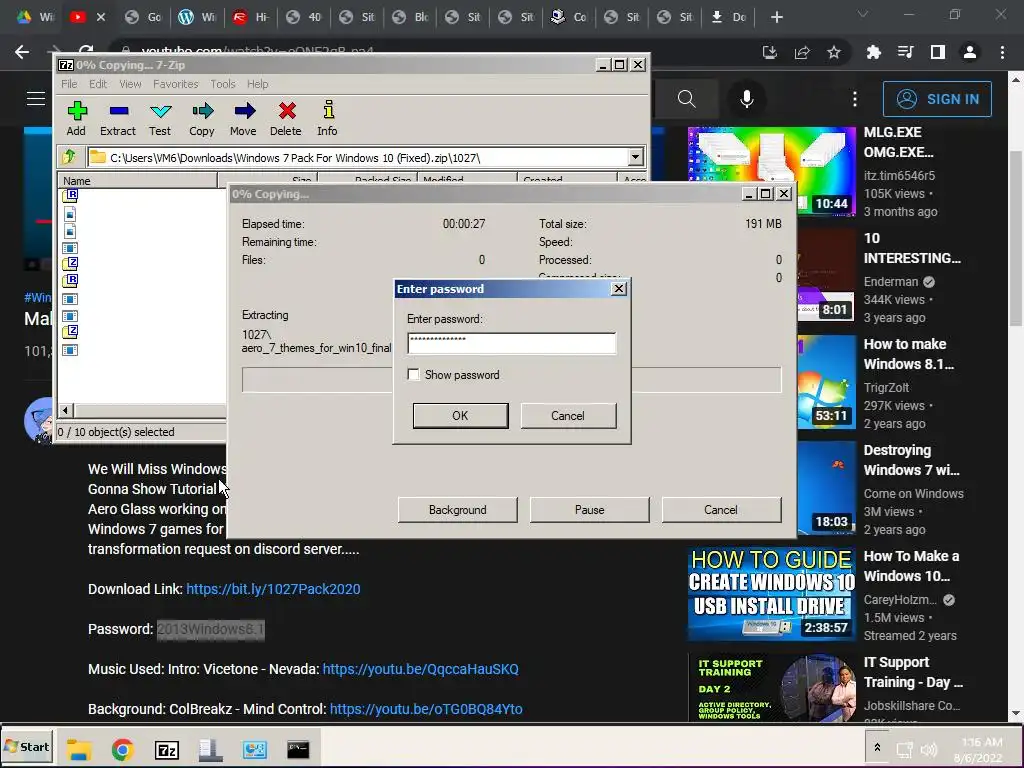Open File Explorer from the taskbar

tap(79, 749)
